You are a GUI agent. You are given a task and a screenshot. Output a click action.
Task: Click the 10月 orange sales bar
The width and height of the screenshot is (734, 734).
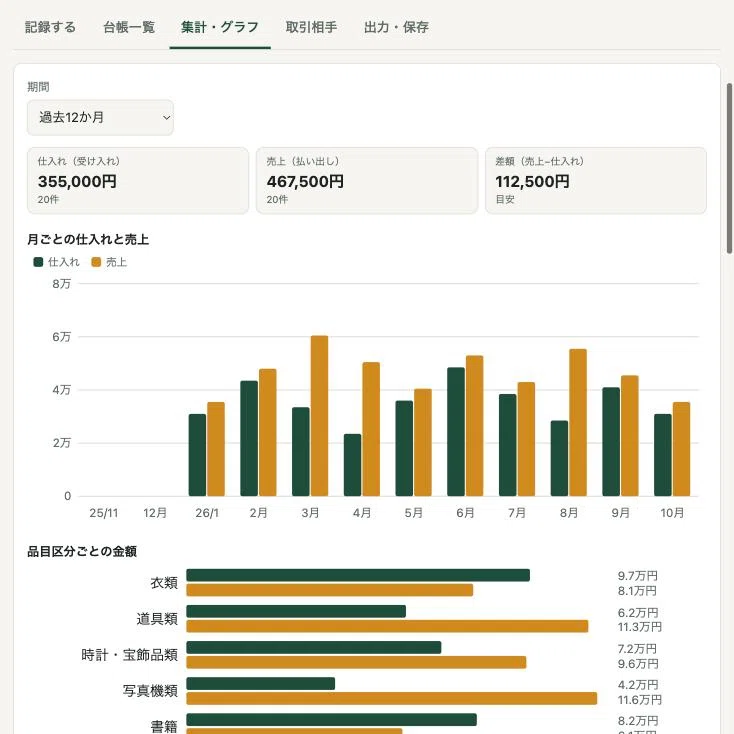point(681,449)
